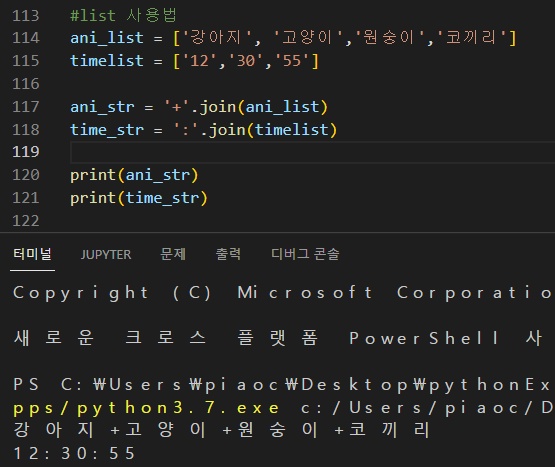Image resolution: width=555 pixels, height=467 pixels.
Task: Click the '강아지' string in ani_list
Action: [x=217, y=38]
